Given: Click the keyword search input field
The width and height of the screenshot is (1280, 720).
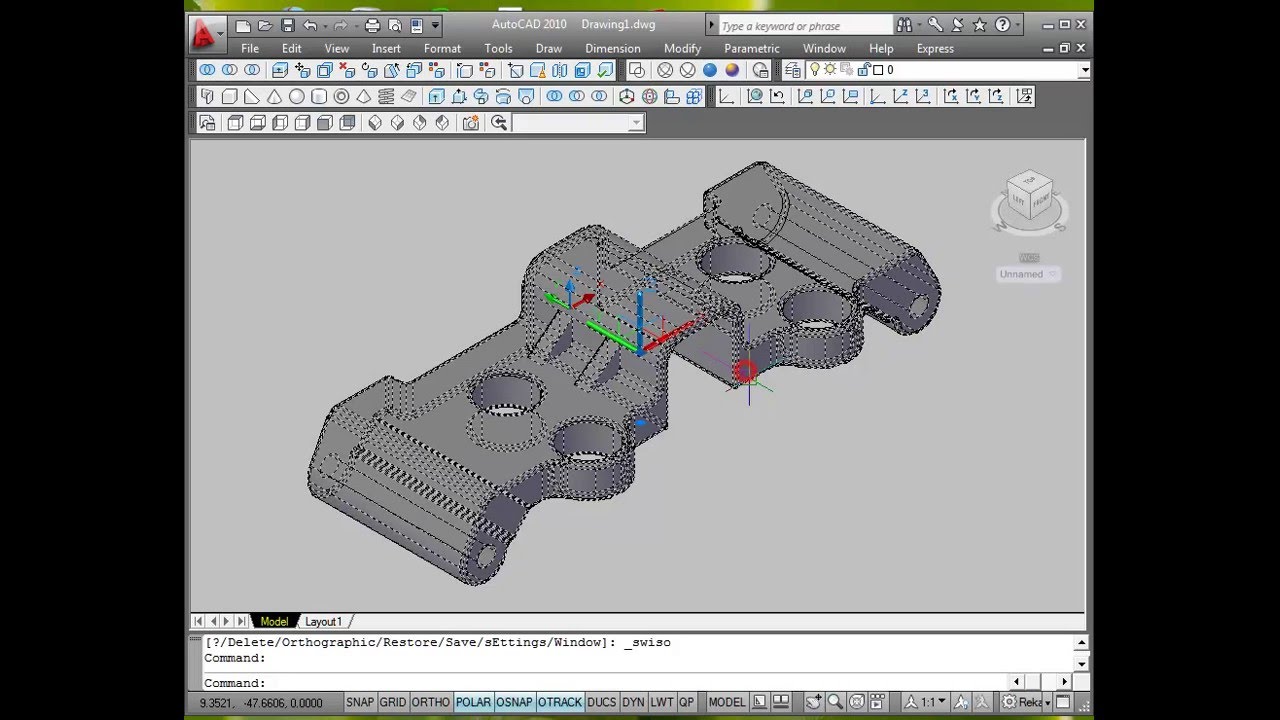Looking at the screenshot, I should [804, 26].
